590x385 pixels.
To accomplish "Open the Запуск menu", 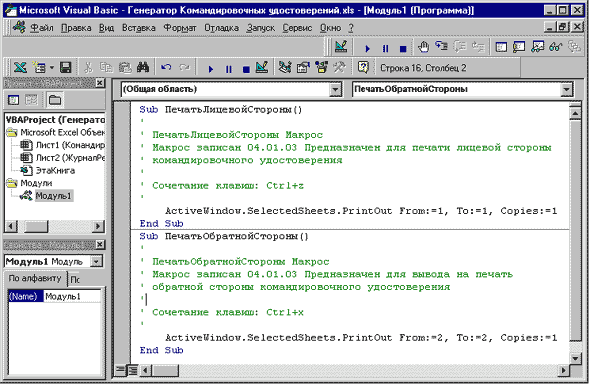I will (261, 28).
